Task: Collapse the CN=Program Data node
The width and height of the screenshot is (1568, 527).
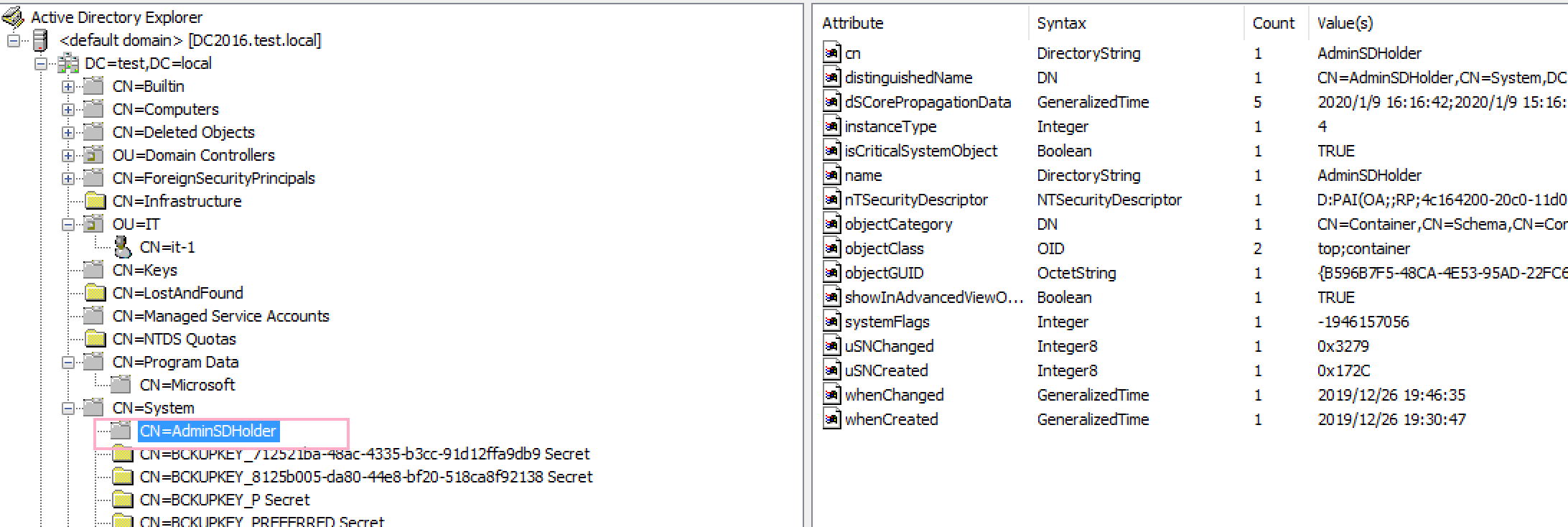Action: (x=68, y=362)
